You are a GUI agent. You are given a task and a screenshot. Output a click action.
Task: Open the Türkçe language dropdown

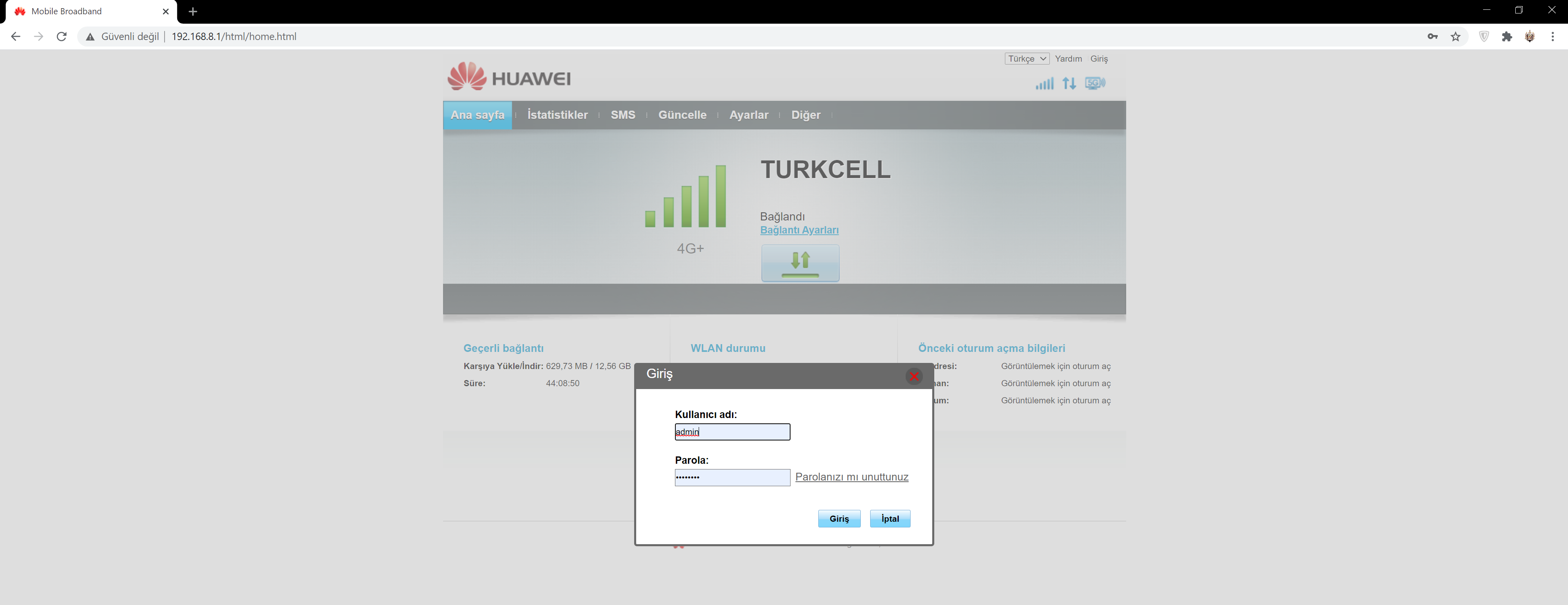click(1027, 58)
